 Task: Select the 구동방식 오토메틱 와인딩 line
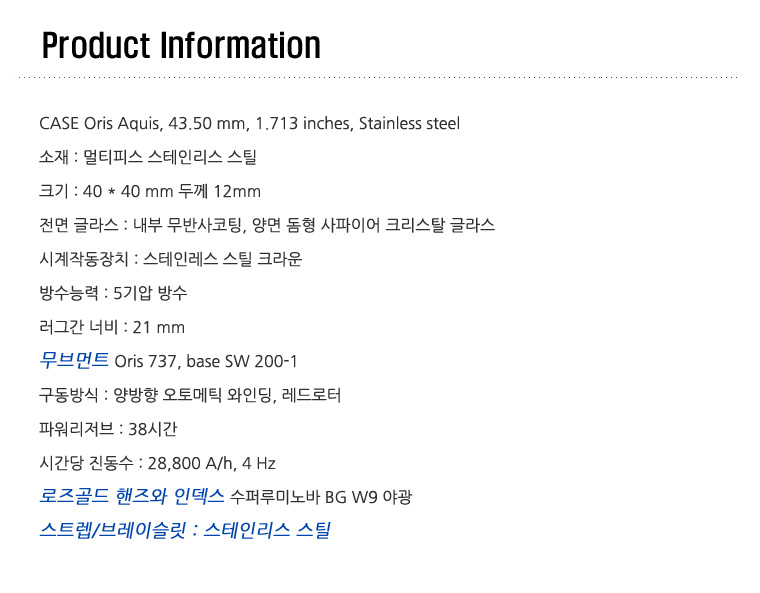(190, 395)
